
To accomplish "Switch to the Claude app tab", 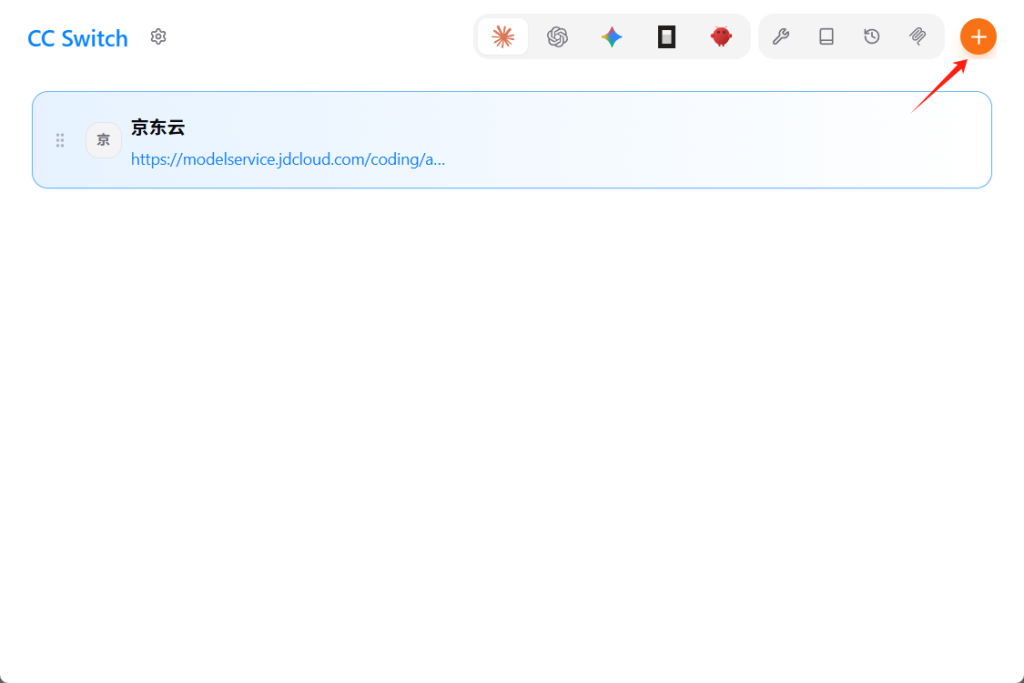I will coord(503,37).
